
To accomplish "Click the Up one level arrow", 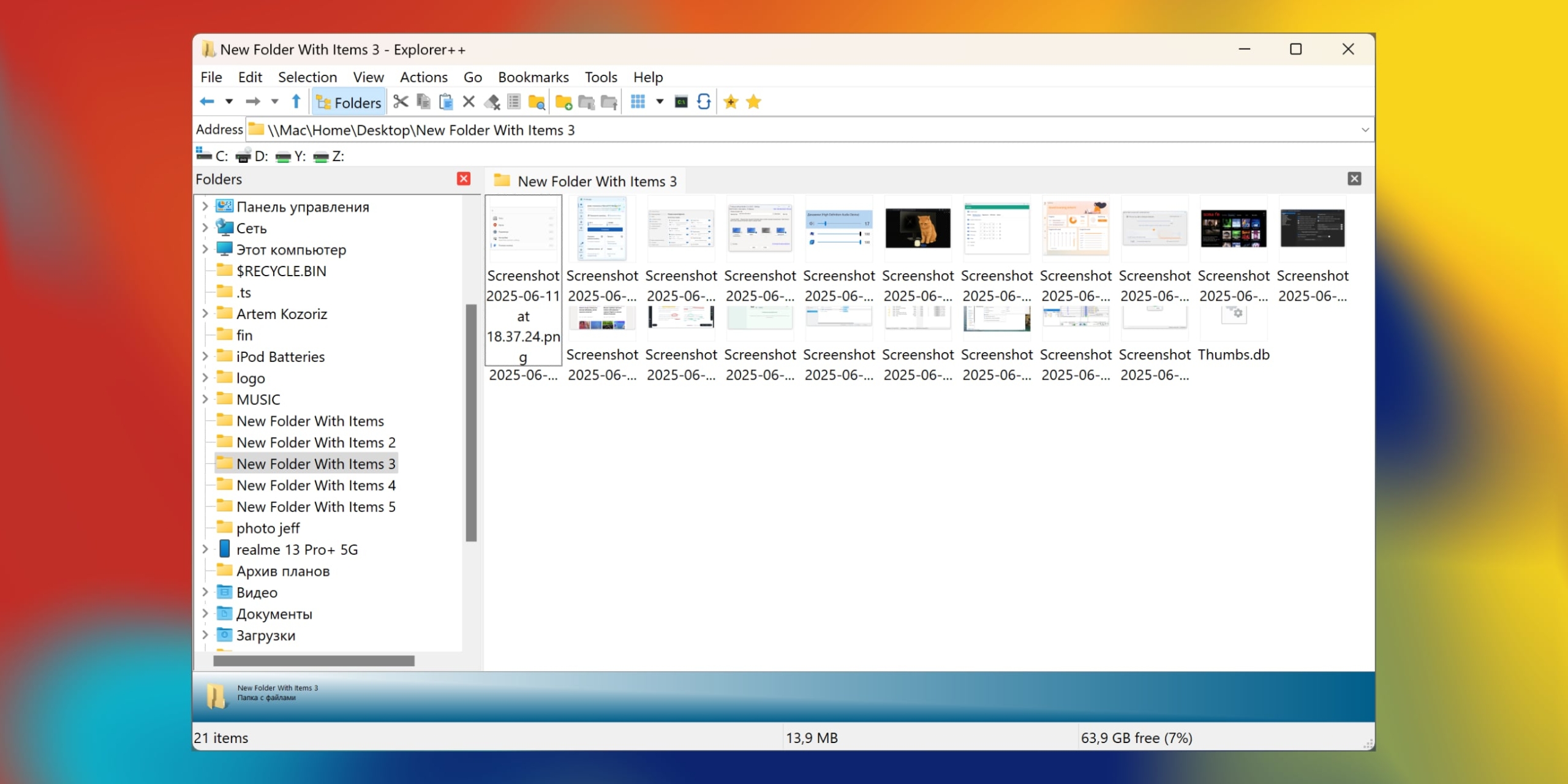I will pos(296,102).
